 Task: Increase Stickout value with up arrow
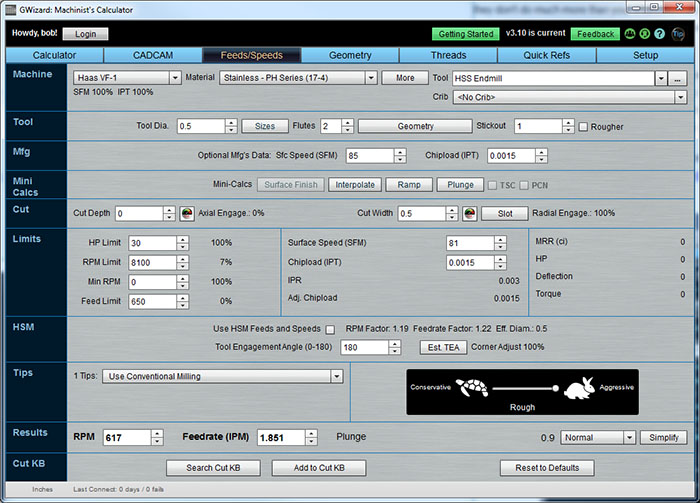tap(567, 123)
